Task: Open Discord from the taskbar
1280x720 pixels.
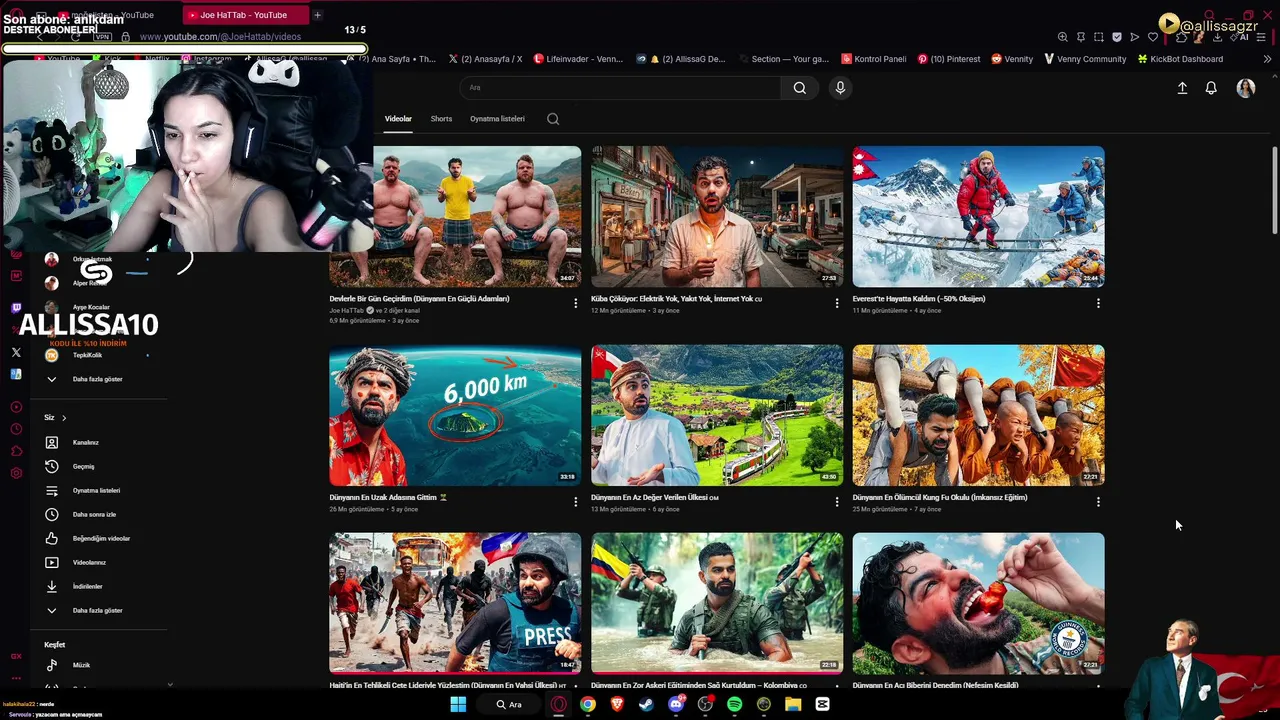Action: tap(676, 704)
